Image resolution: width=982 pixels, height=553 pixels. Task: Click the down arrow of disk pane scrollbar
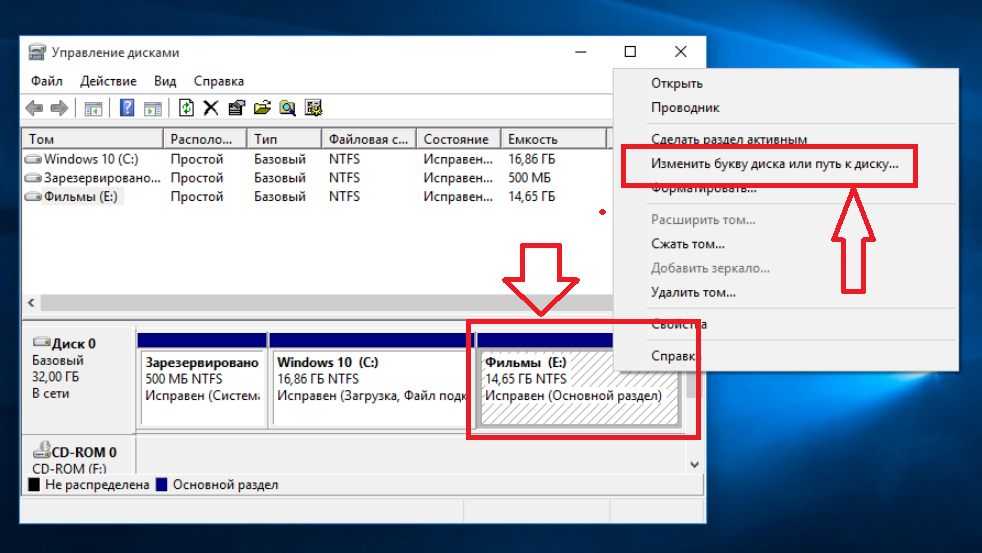click(694, 465)
